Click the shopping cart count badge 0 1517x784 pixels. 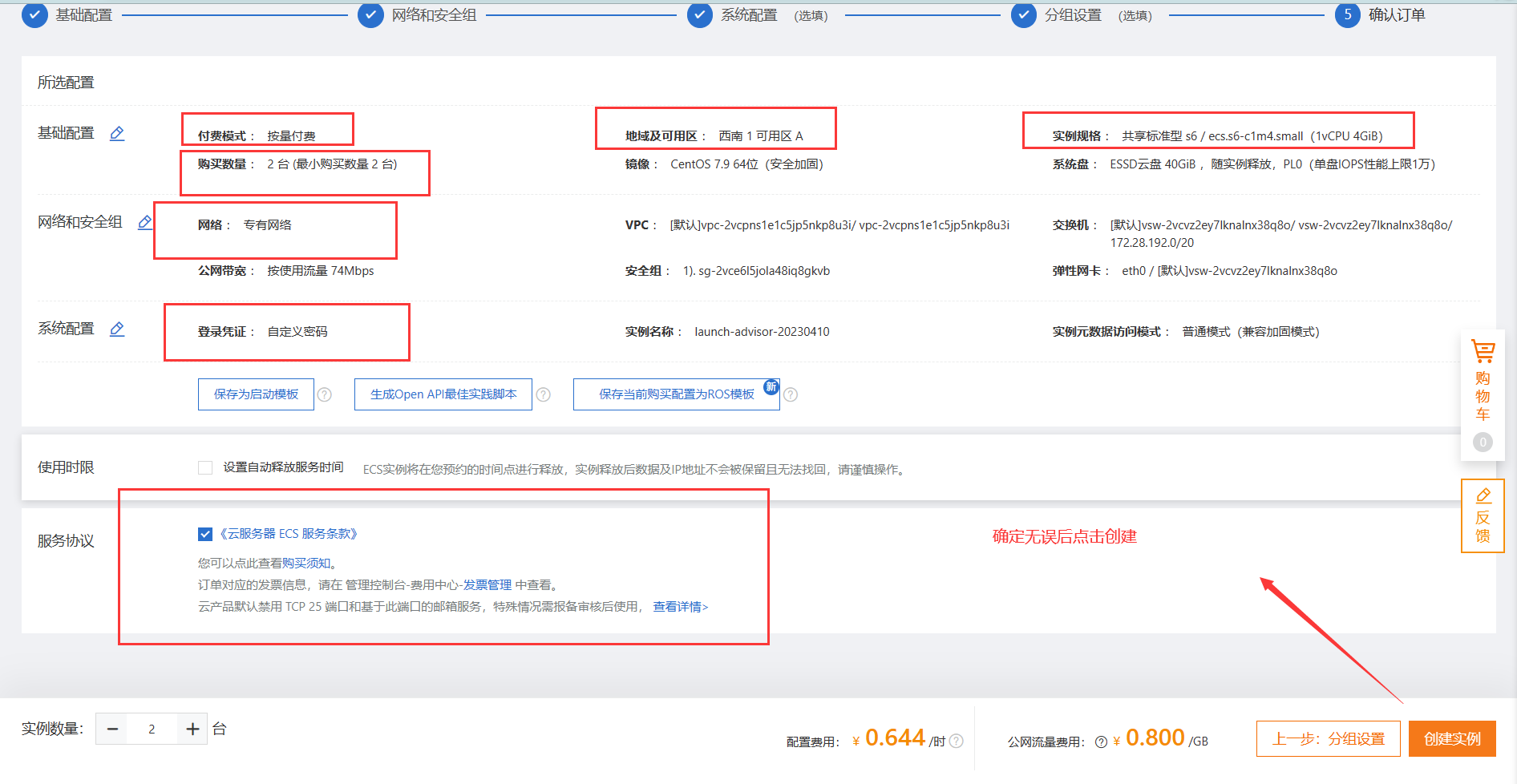click(x=1483, y=442)
